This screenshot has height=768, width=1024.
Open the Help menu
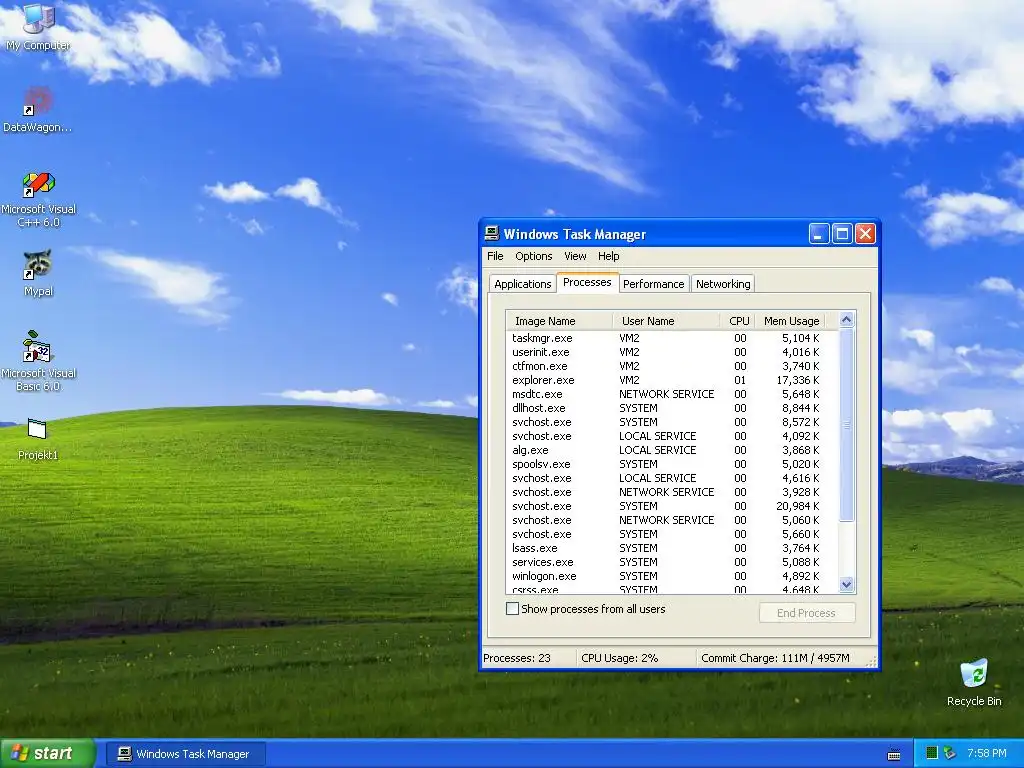pos(608,256)
